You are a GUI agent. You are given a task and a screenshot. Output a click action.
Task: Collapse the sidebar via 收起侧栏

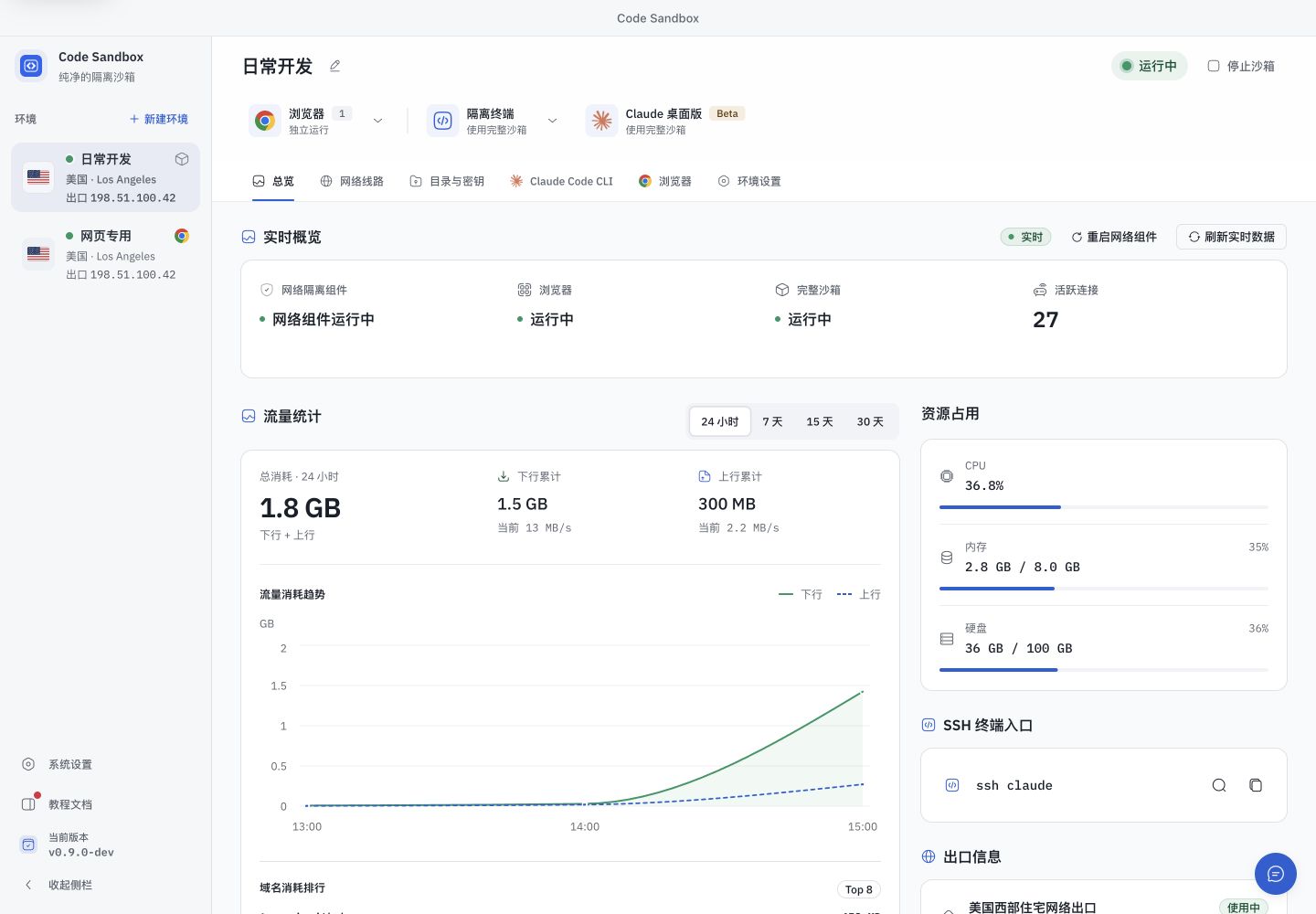click(59, 885)
